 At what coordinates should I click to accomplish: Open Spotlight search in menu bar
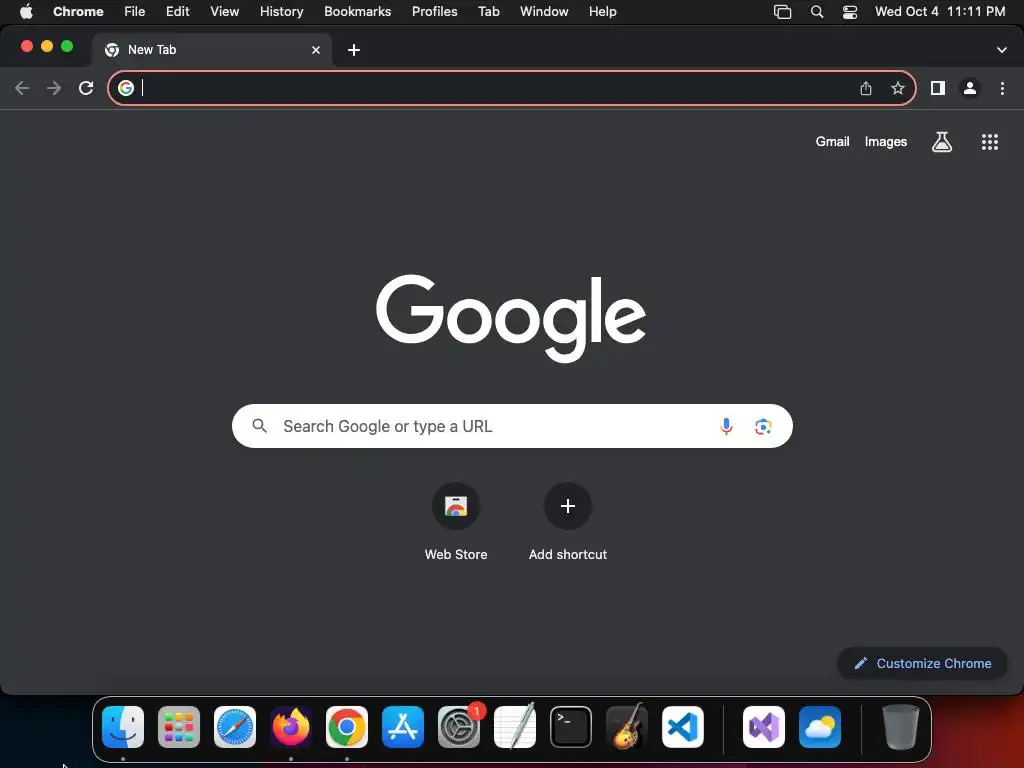click(817, 12)
